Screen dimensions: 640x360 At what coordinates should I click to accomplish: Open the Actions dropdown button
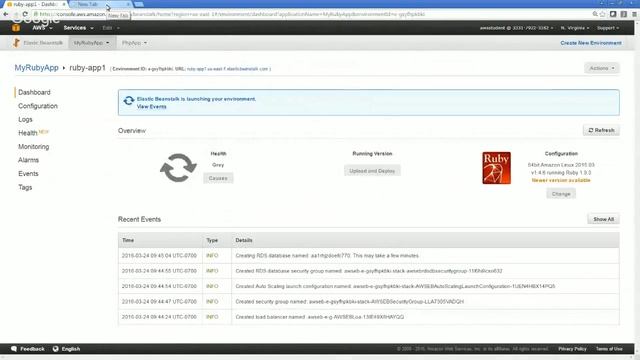click(x=602, y=68)
